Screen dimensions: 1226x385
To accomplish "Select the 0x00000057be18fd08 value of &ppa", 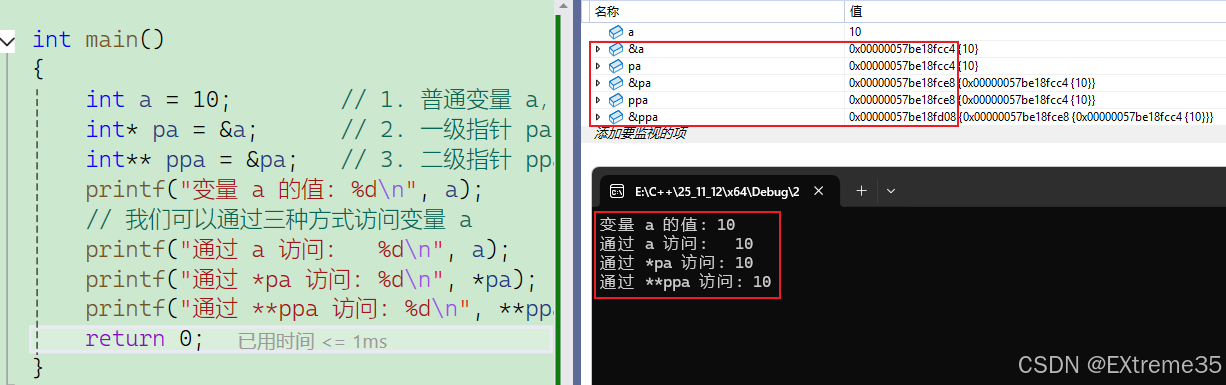I will pyautogui.click(x=903, y=117).
